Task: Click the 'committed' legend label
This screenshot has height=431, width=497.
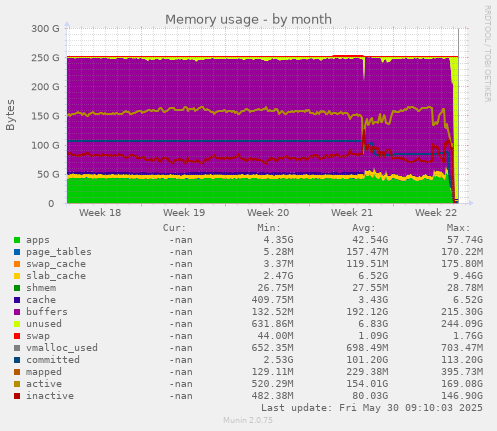Action: coord(53,360)
